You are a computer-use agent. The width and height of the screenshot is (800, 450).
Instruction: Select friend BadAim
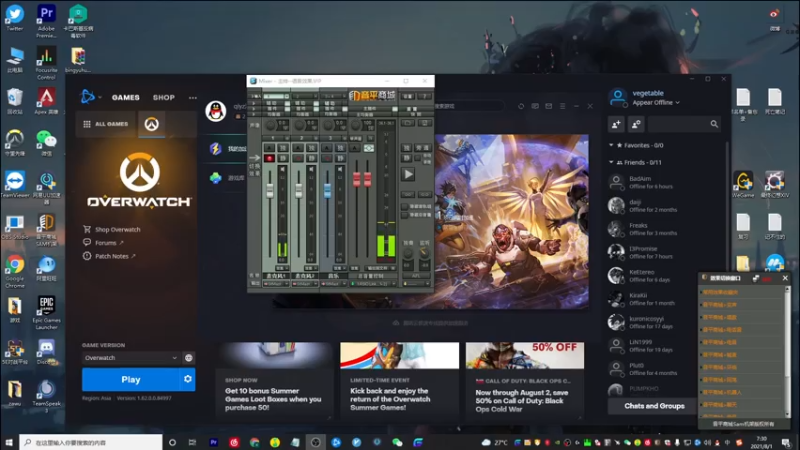pyautogui.click(x=664, y=182)
